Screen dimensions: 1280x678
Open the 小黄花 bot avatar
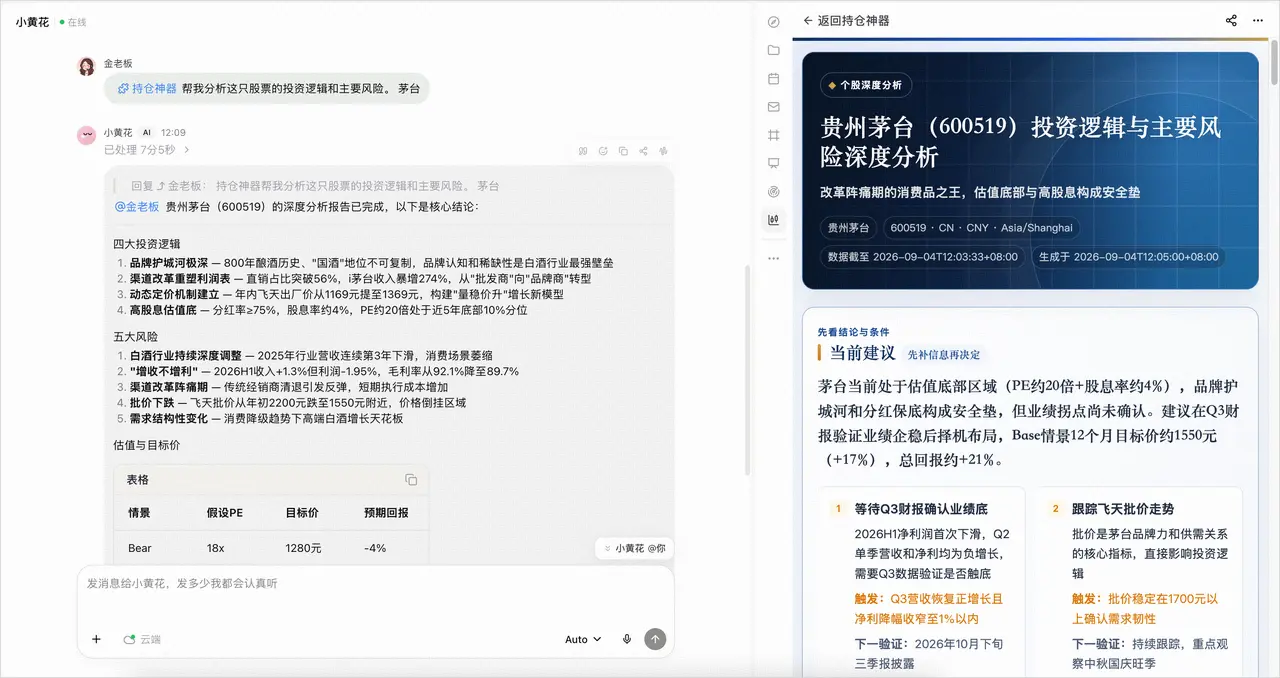coord(87,135)
